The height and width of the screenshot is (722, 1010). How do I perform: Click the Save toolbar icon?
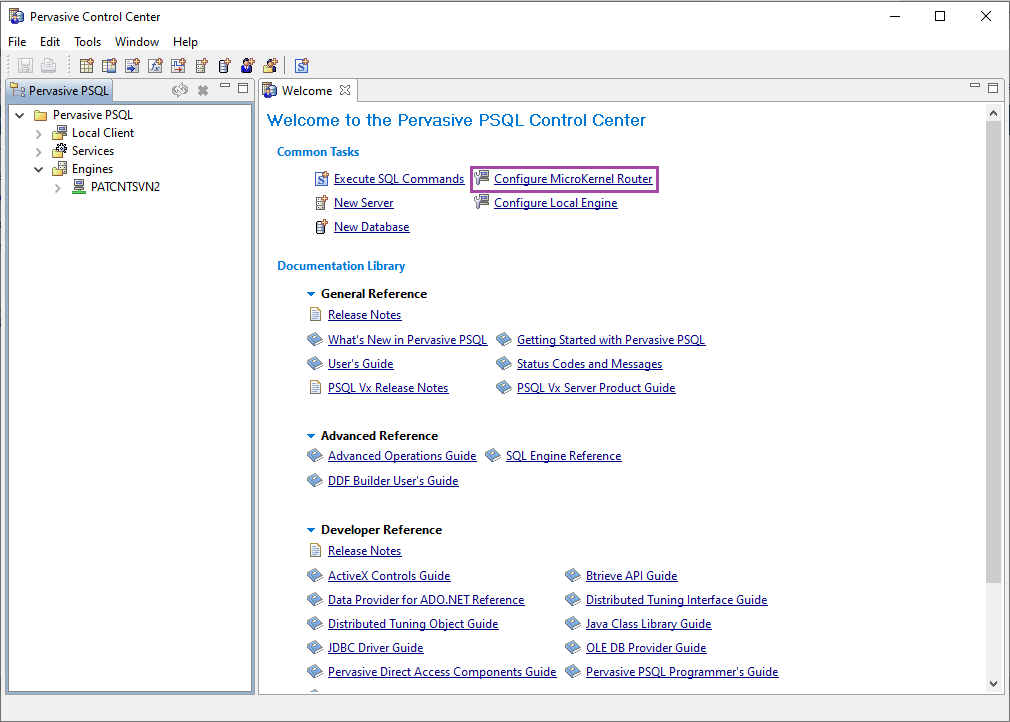[25, 66]
